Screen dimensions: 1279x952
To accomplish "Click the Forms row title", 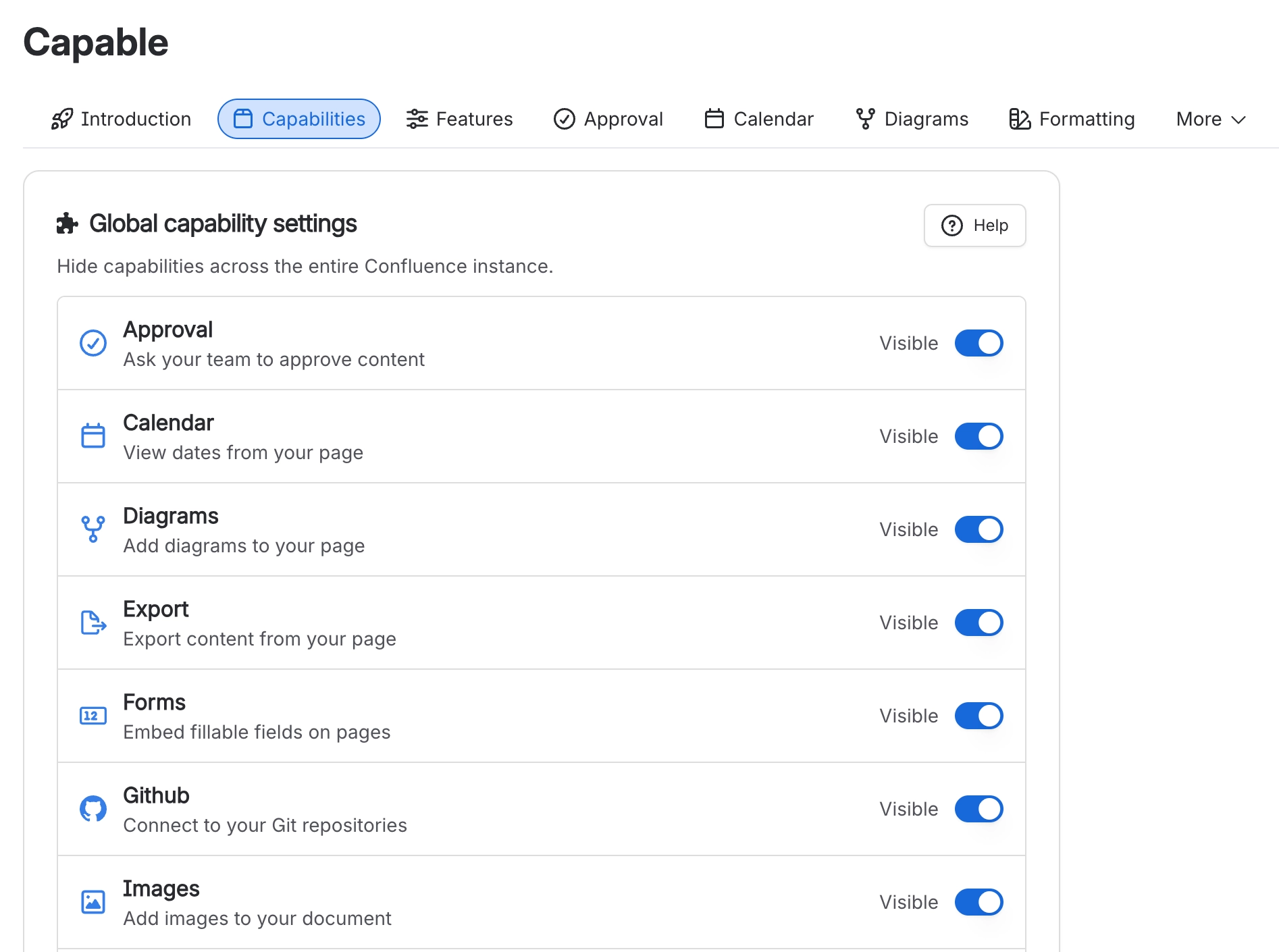I will 154,702.
